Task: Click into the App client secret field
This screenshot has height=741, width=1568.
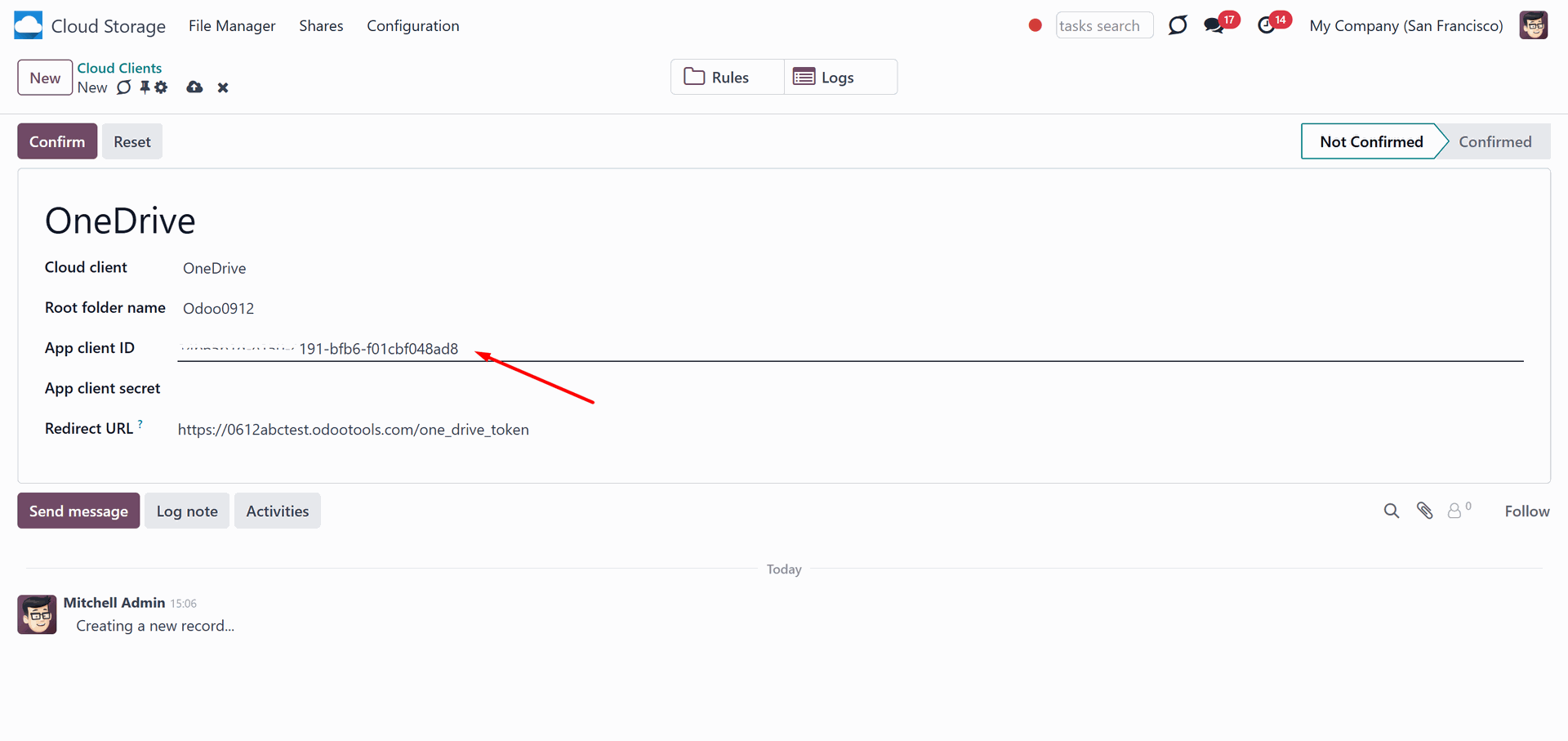Action: pyautogui.click(x=850, y=389)
